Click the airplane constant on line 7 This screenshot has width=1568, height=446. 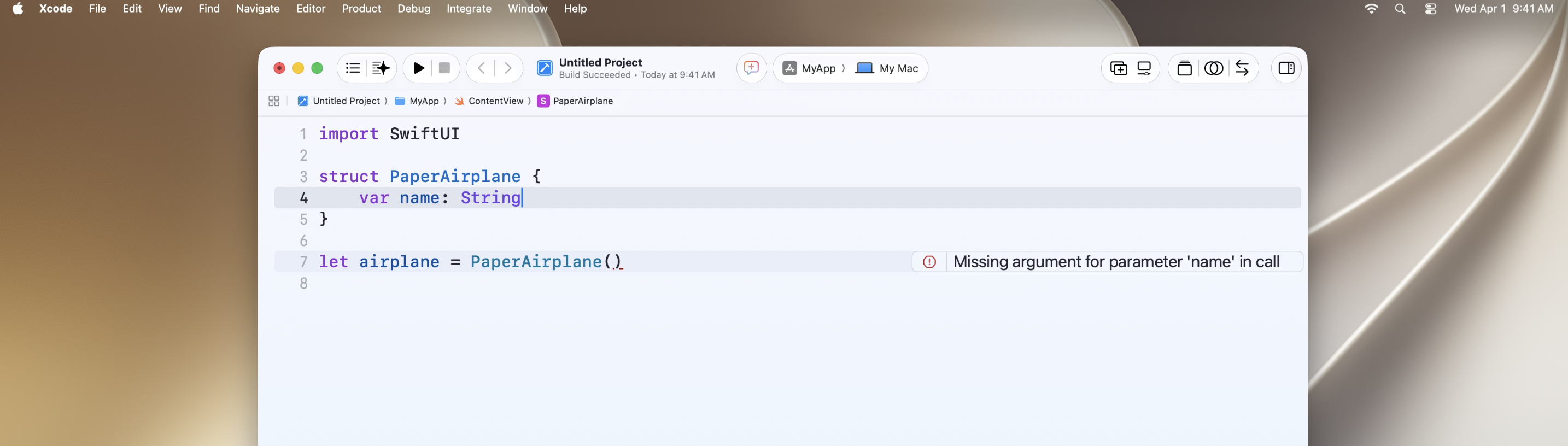pos(399,262)
